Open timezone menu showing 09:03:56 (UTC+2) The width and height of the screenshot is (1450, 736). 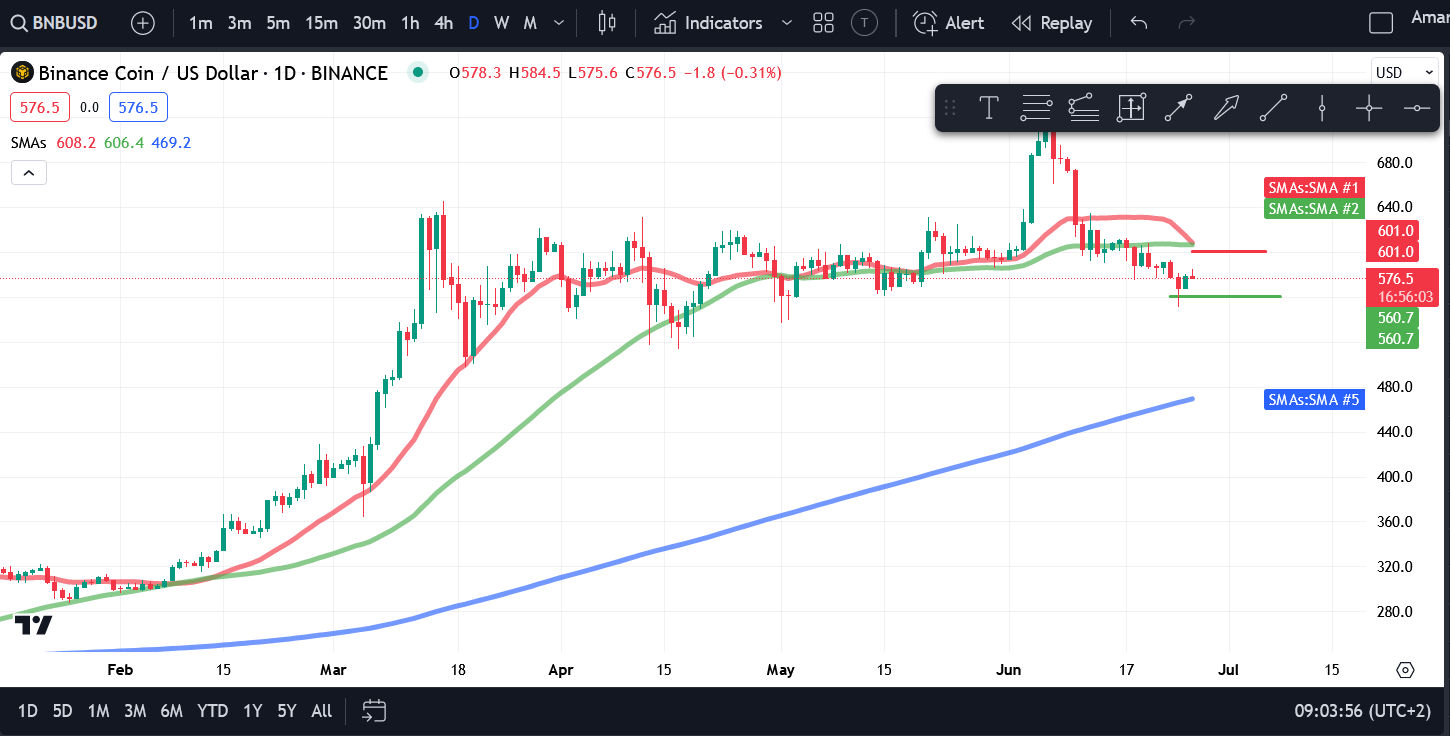click(x=1362, y=711)
